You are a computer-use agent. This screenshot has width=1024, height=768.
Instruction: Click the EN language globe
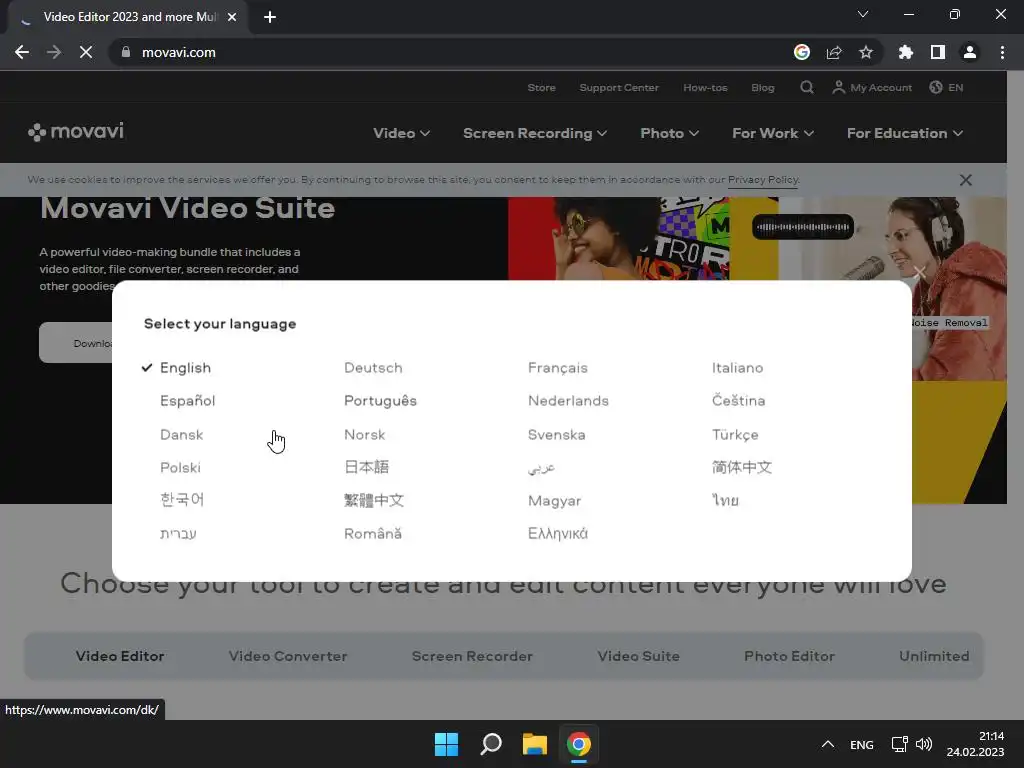[x=946, y=88]
